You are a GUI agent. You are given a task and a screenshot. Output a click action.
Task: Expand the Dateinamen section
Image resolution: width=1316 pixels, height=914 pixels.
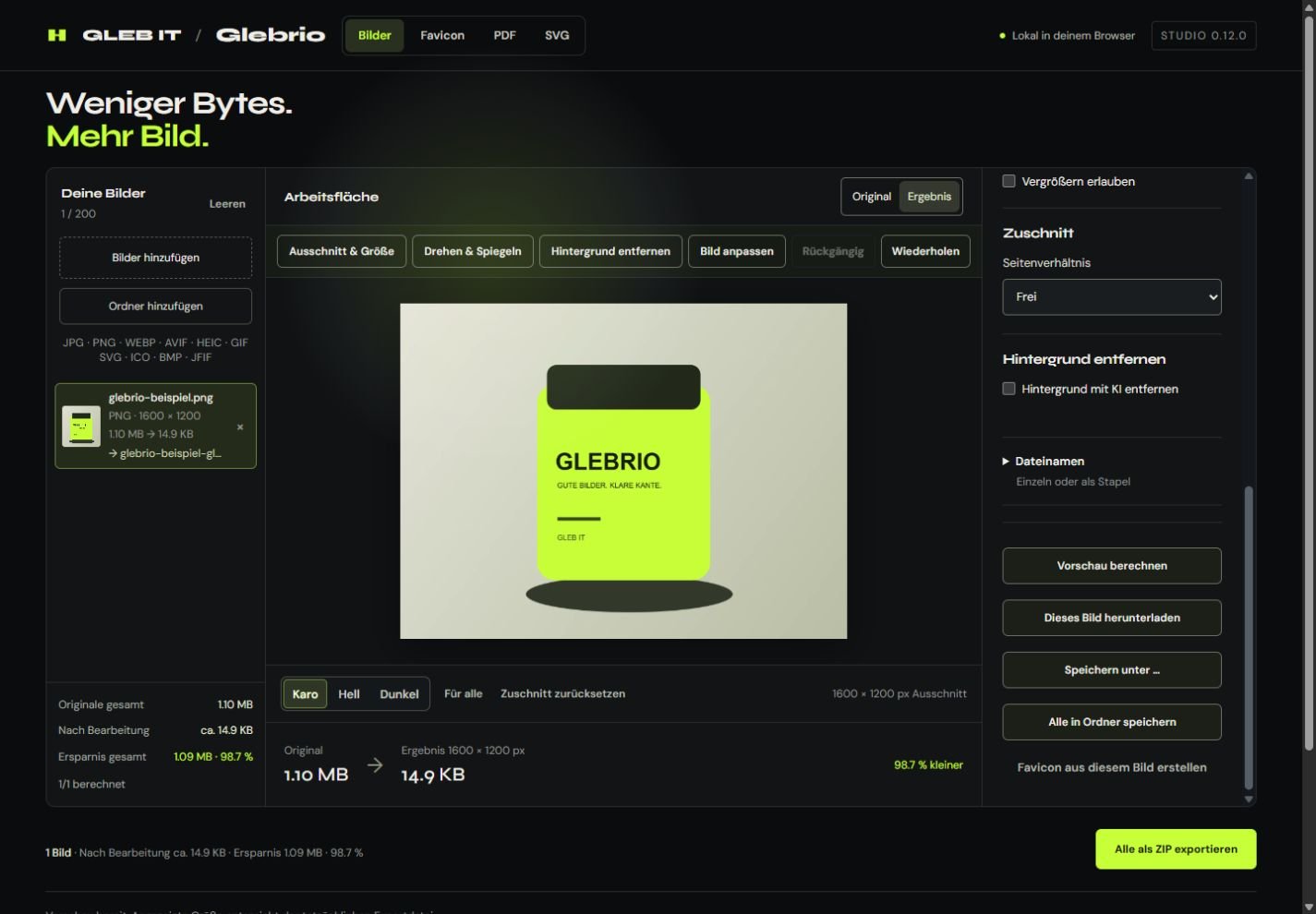(1044, 461)
